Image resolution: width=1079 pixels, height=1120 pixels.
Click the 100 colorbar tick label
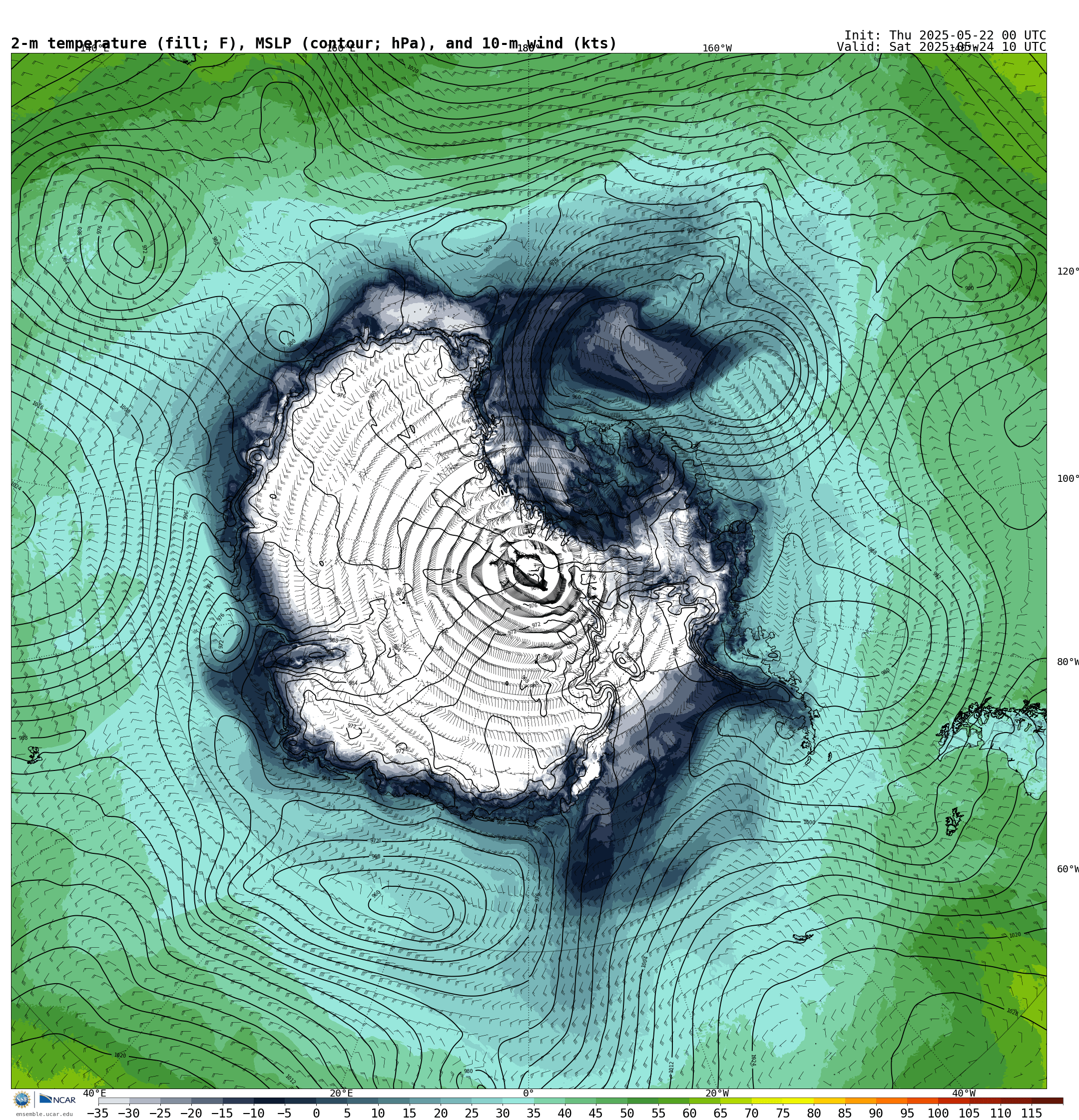click(x=938, y=1113)
